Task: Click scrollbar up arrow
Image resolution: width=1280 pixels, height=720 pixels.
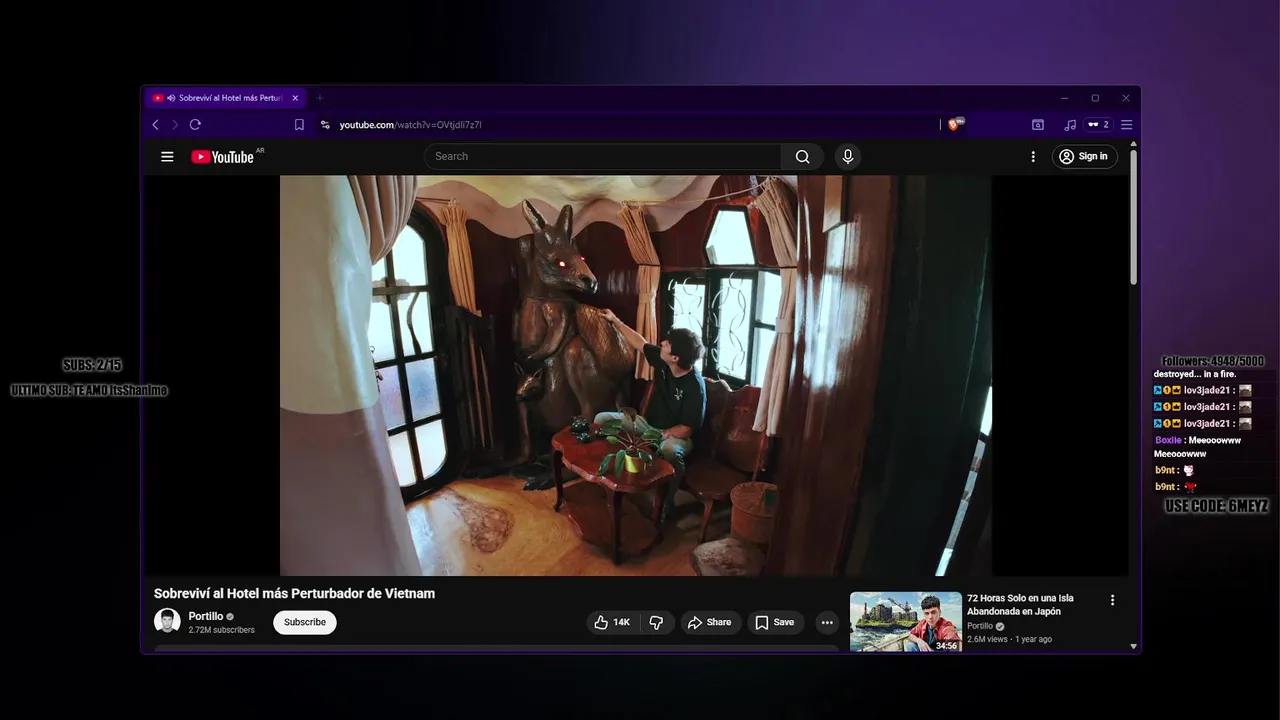Action: 1133,144
